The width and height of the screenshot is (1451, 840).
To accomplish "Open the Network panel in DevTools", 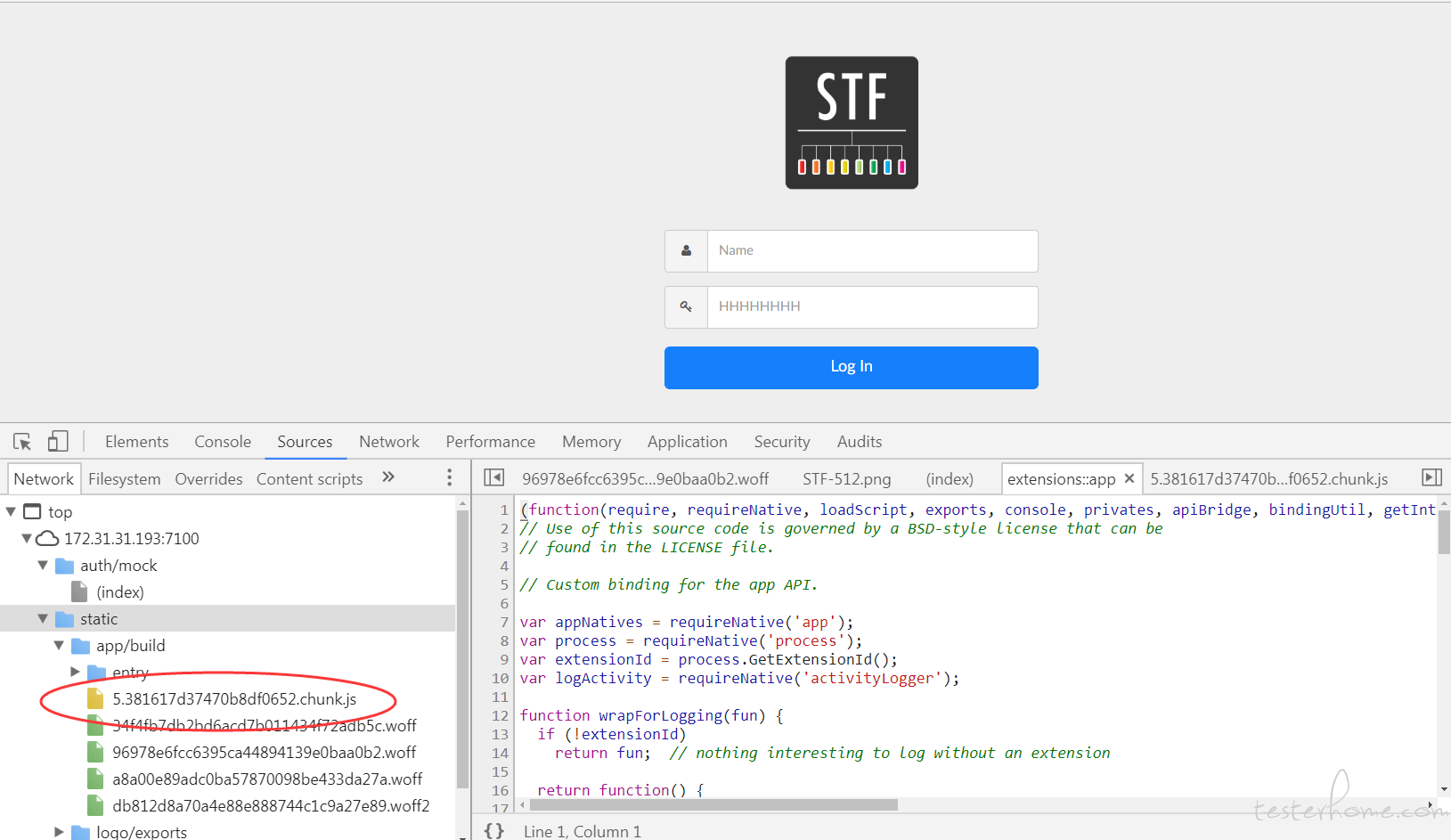I will click(389, 442).
